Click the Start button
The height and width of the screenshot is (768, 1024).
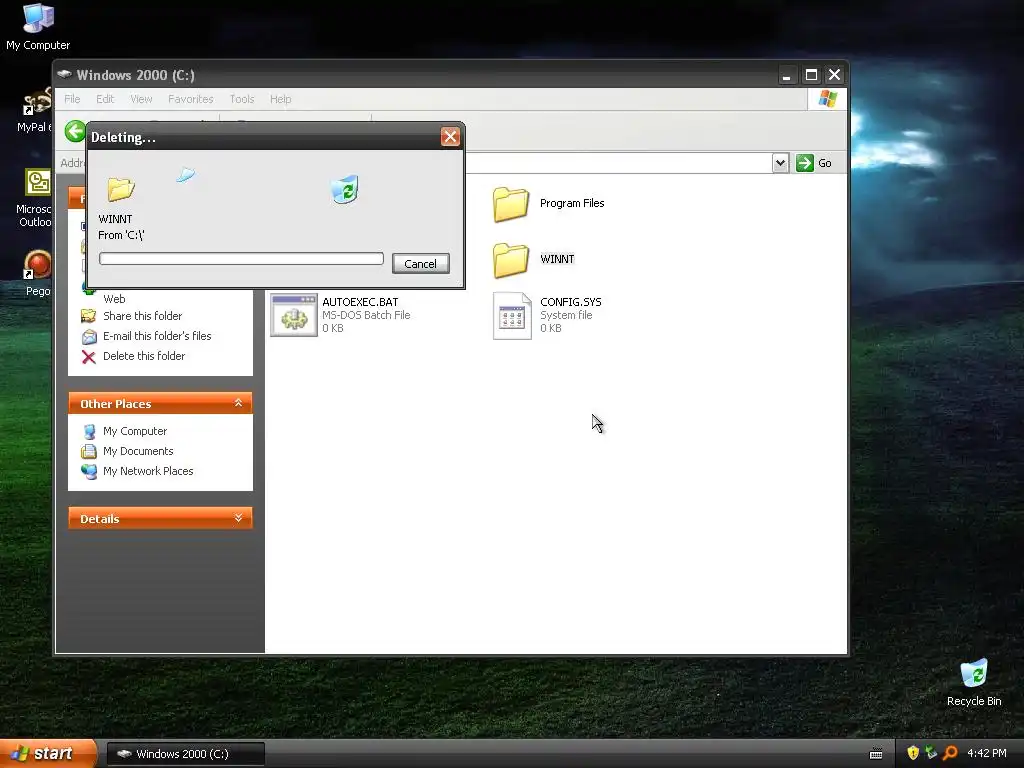point(48,753)
